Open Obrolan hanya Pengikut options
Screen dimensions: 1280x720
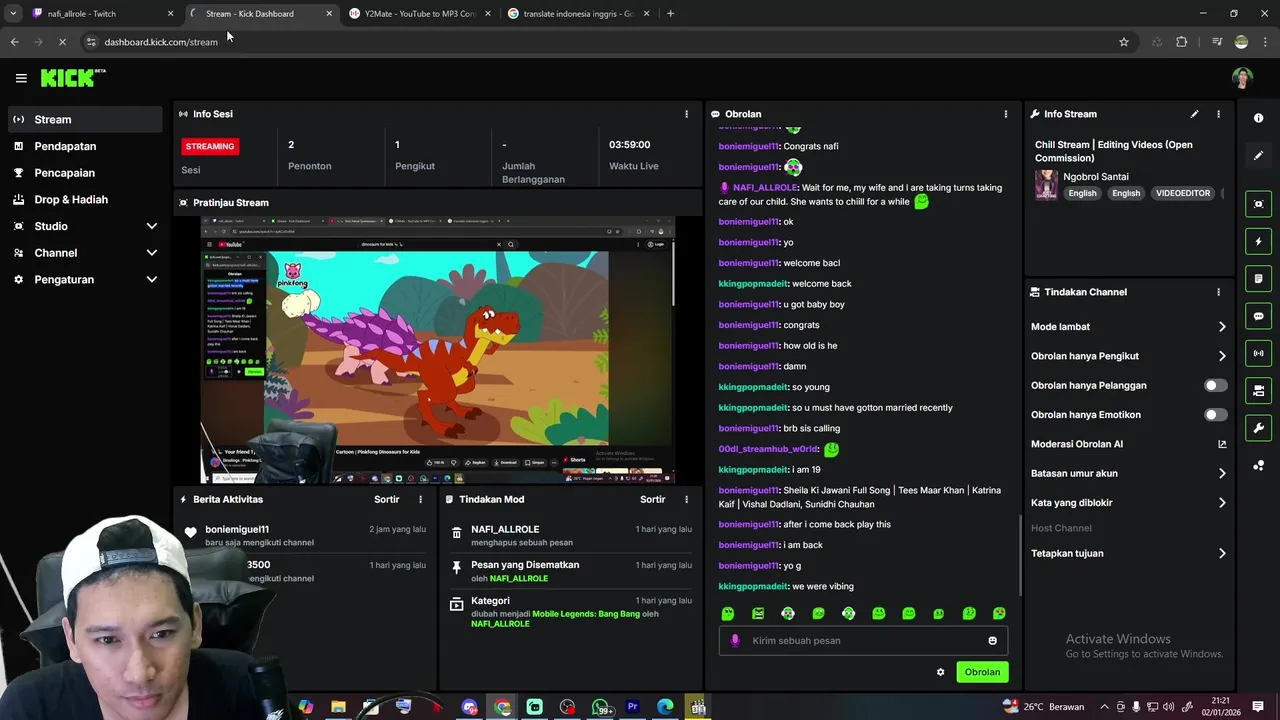click(x=1129, y=356)
